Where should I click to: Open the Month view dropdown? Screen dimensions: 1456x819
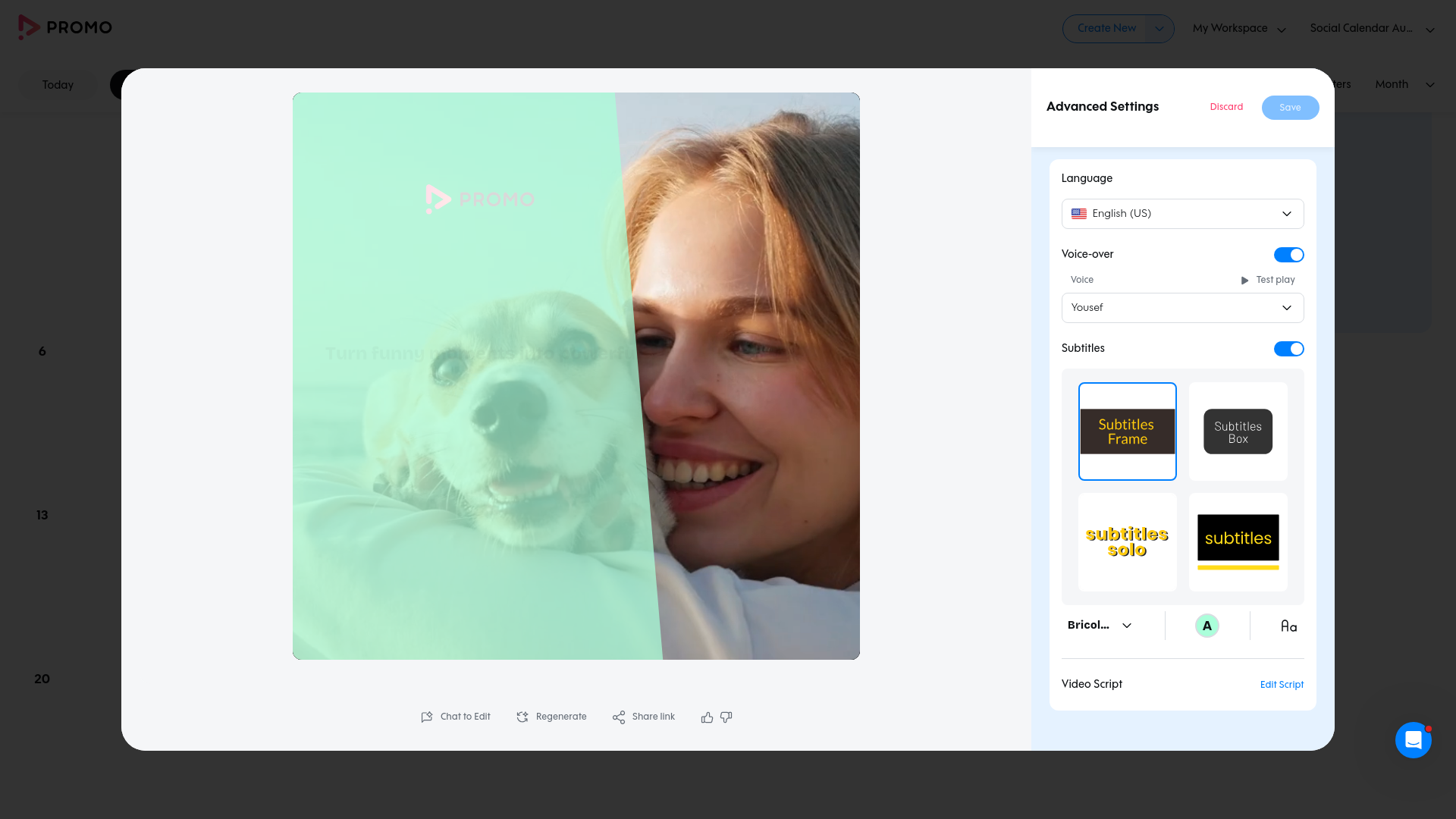tap(1404, 84)
